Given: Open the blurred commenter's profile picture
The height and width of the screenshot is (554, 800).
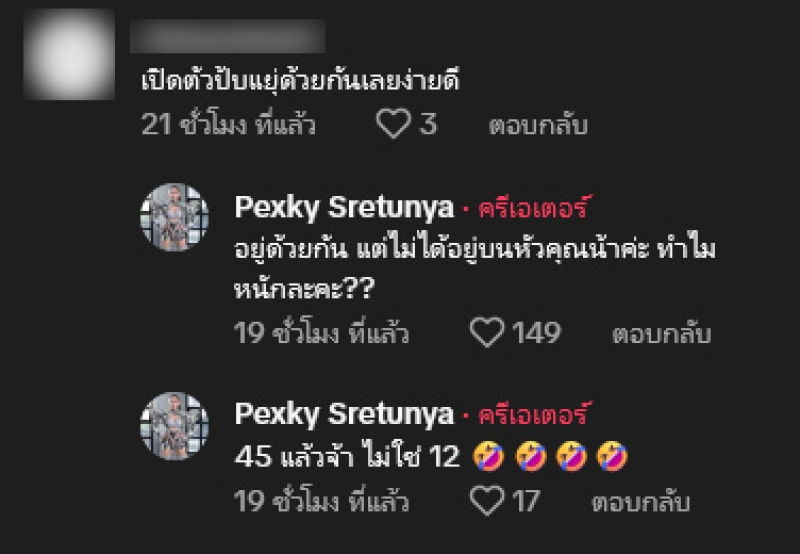Looking at the screenshot, I should (x=68, y=54).
